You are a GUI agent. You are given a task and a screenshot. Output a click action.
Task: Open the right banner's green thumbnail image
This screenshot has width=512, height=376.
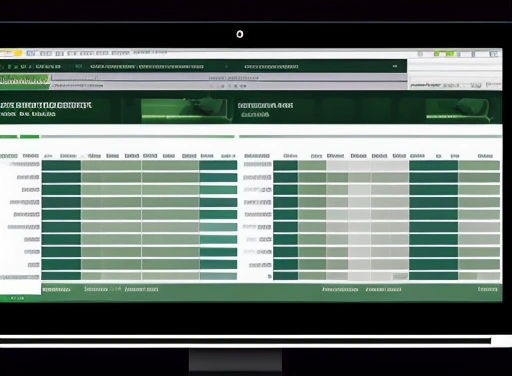point(458,109)
